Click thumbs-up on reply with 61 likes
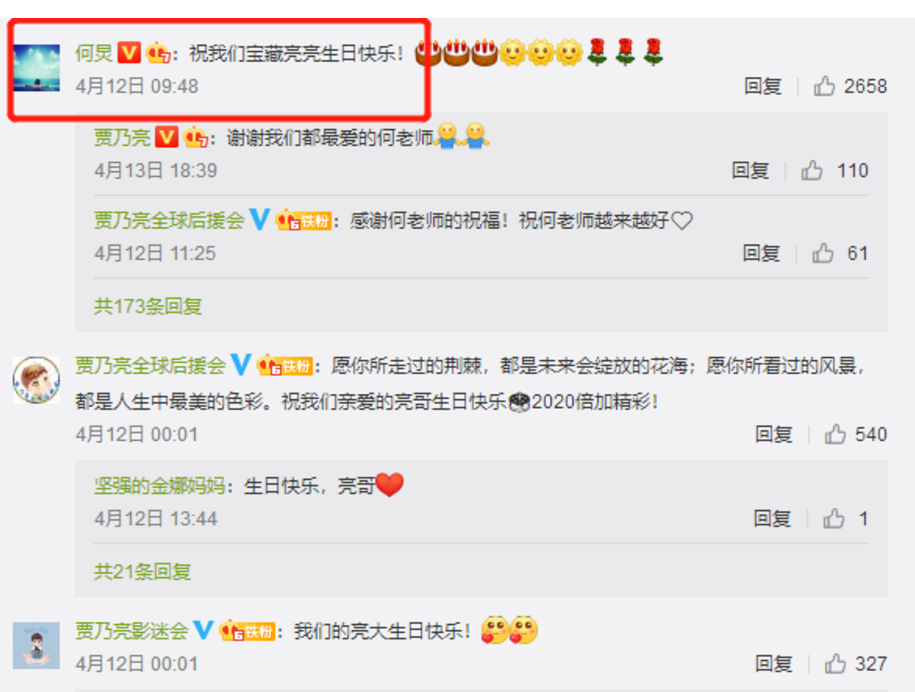This screenshot has width=915, height=692. [x=823, y=253]
